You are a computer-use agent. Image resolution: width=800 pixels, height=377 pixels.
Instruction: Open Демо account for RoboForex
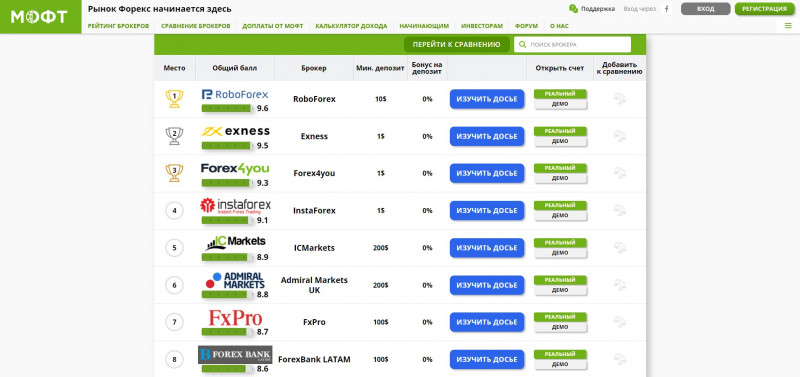(560, 104)
